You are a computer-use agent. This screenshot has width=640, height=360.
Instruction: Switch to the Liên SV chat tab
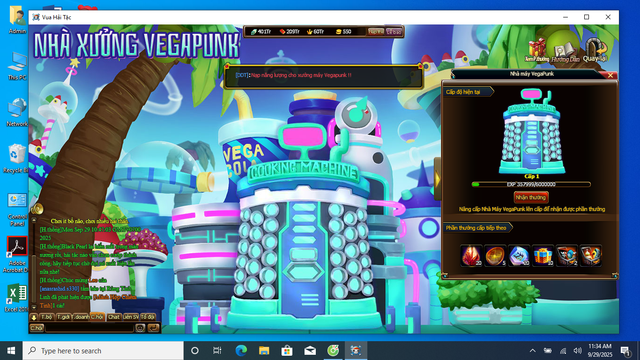tap(131, 317)
